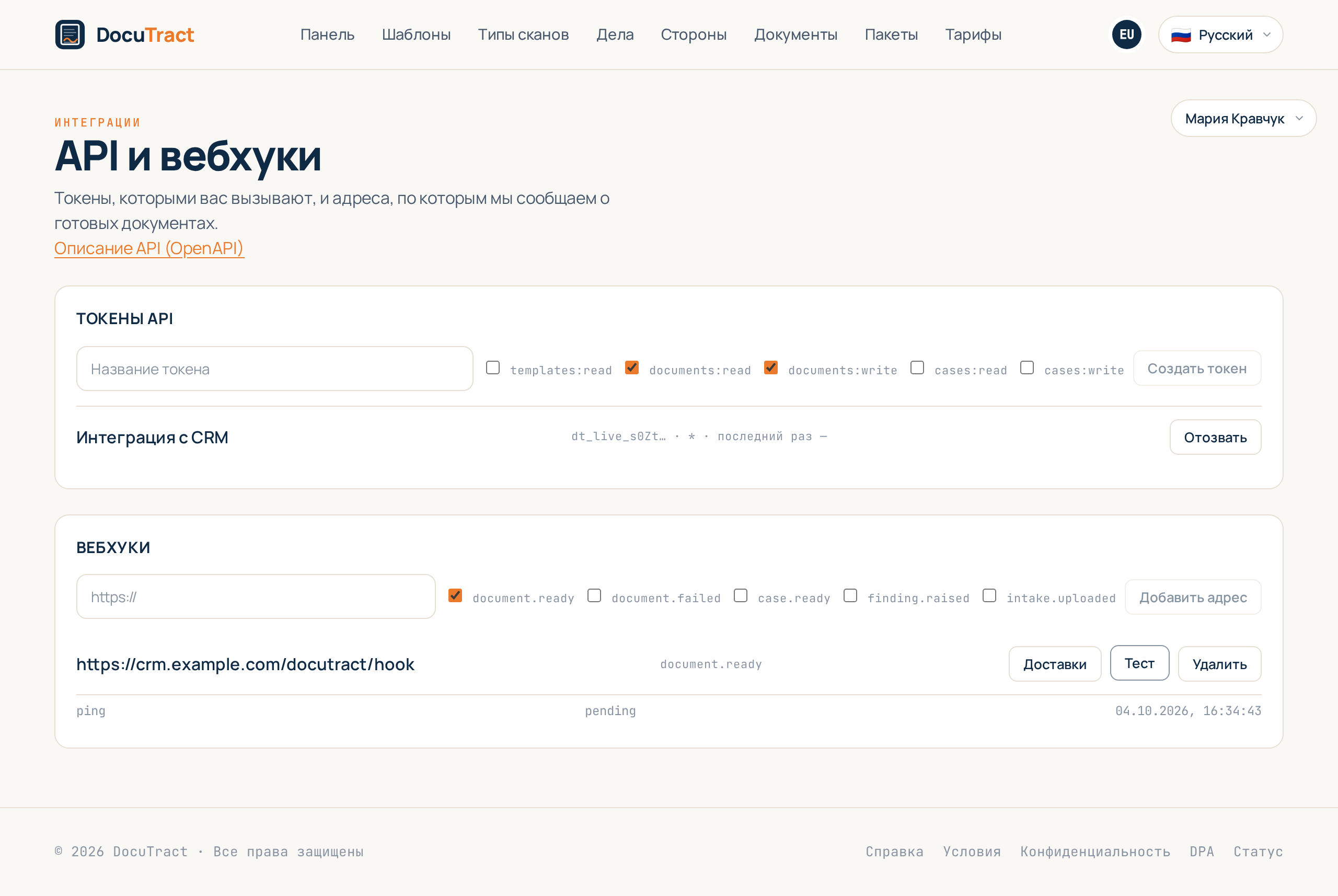
Task: Uncheck the documents:write scope
Action: coord(771,367)
